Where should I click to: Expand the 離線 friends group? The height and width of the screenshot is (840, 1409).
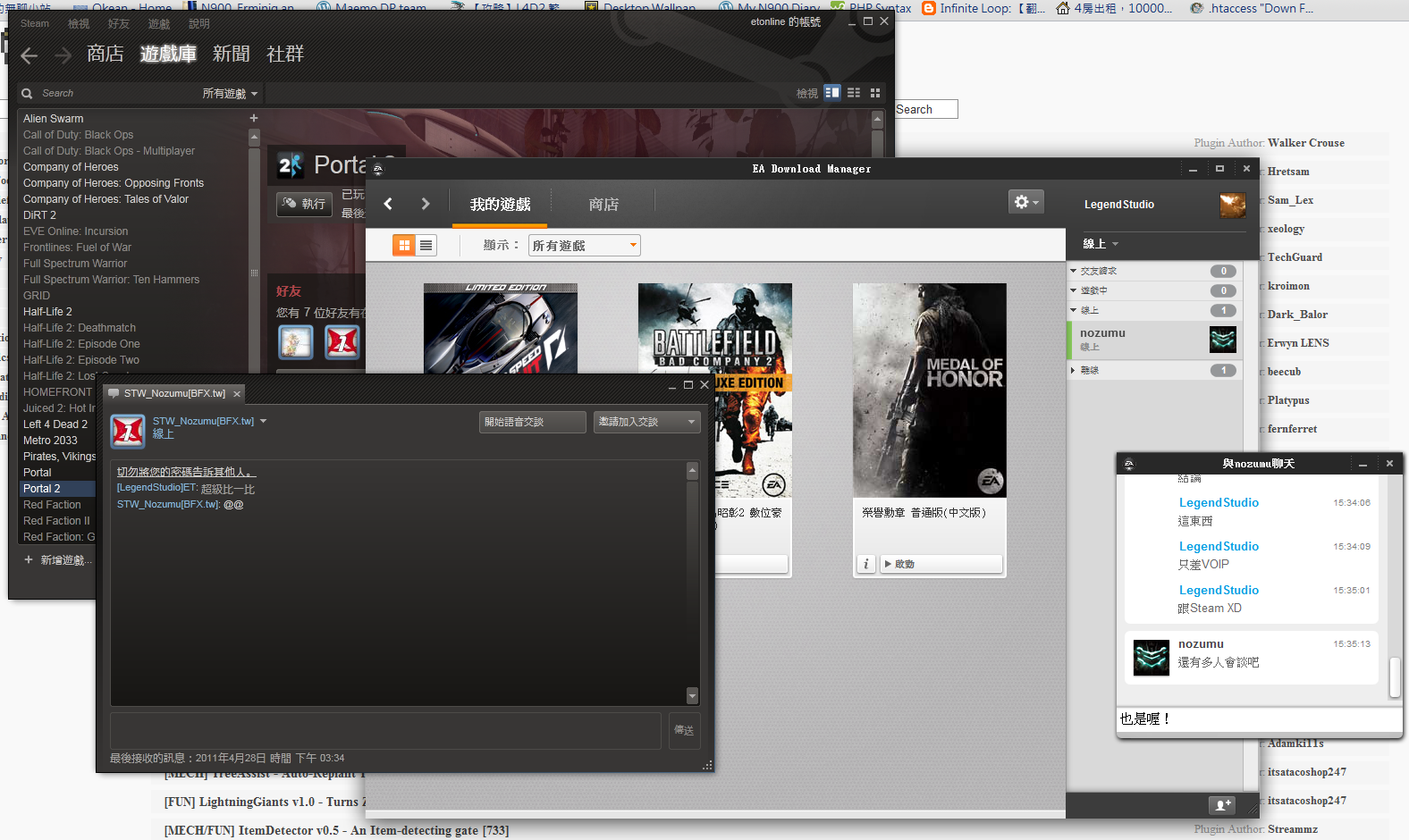[1073, 370]
